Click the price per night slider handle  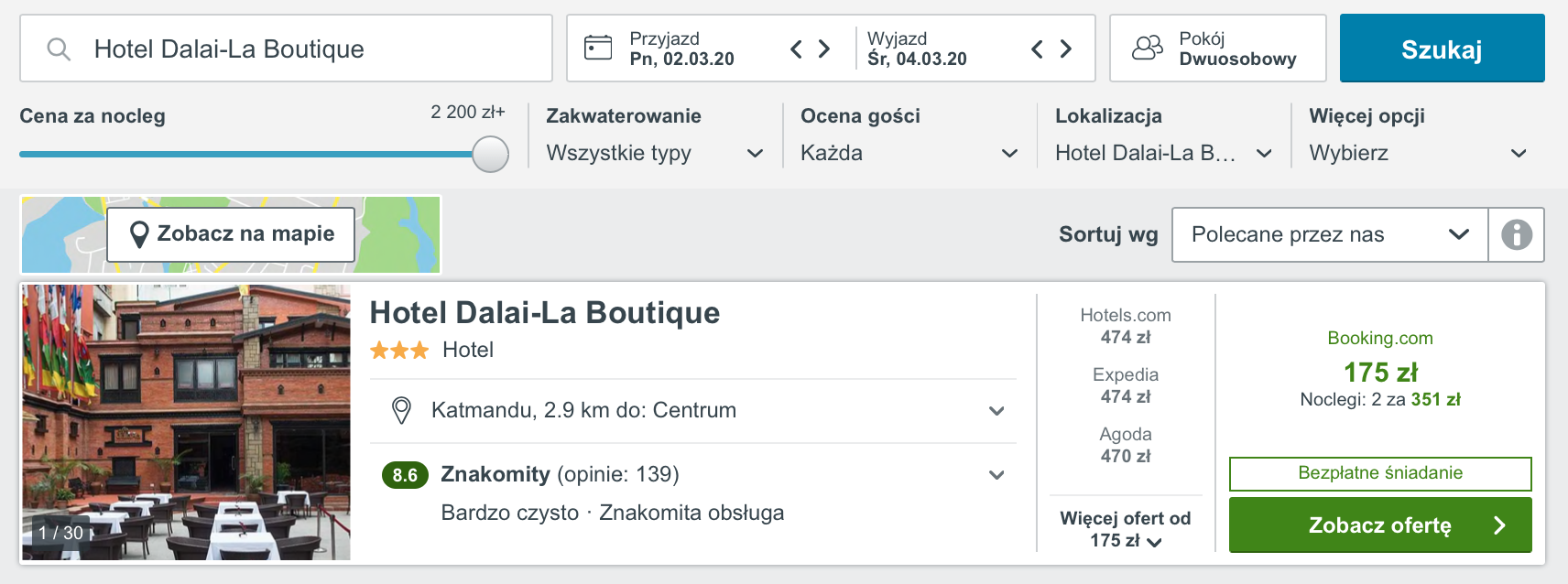(x=491, y=154)
